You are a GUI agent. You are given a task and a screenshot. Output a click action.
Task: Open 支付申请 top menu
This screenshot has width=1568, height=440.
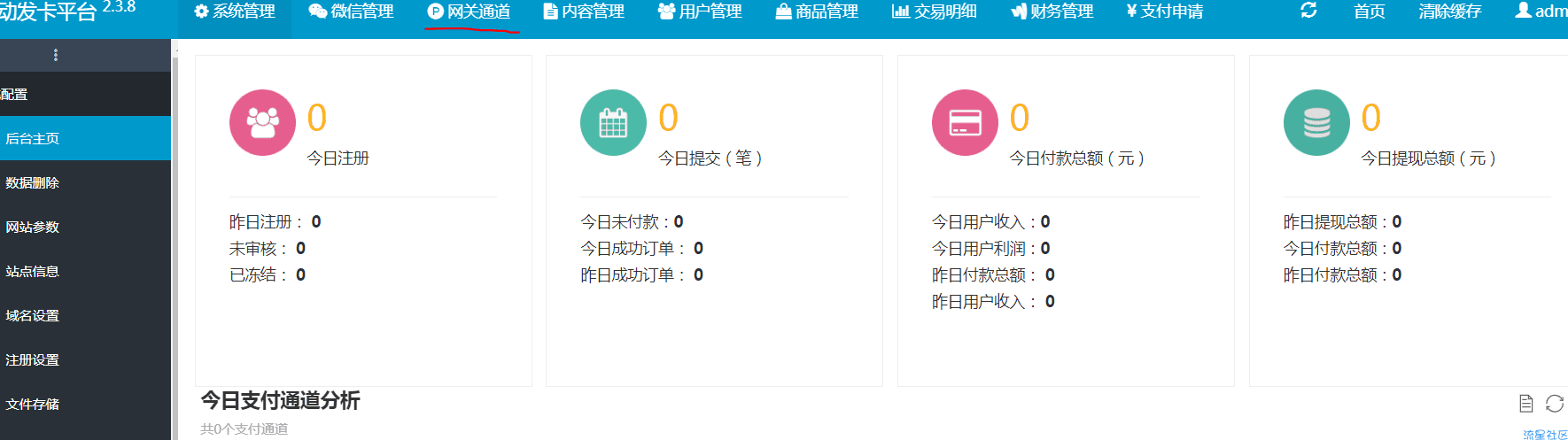point(1165,12)
